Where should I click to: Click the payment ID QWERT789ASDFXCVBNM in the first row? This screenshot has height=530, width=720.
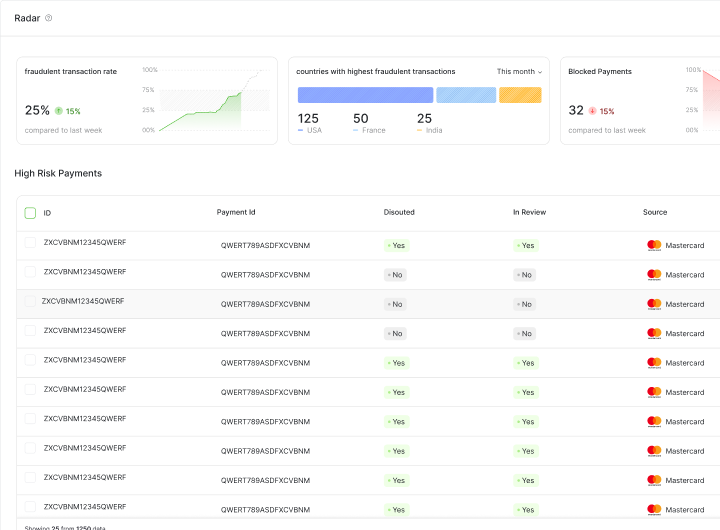[265, 245]
